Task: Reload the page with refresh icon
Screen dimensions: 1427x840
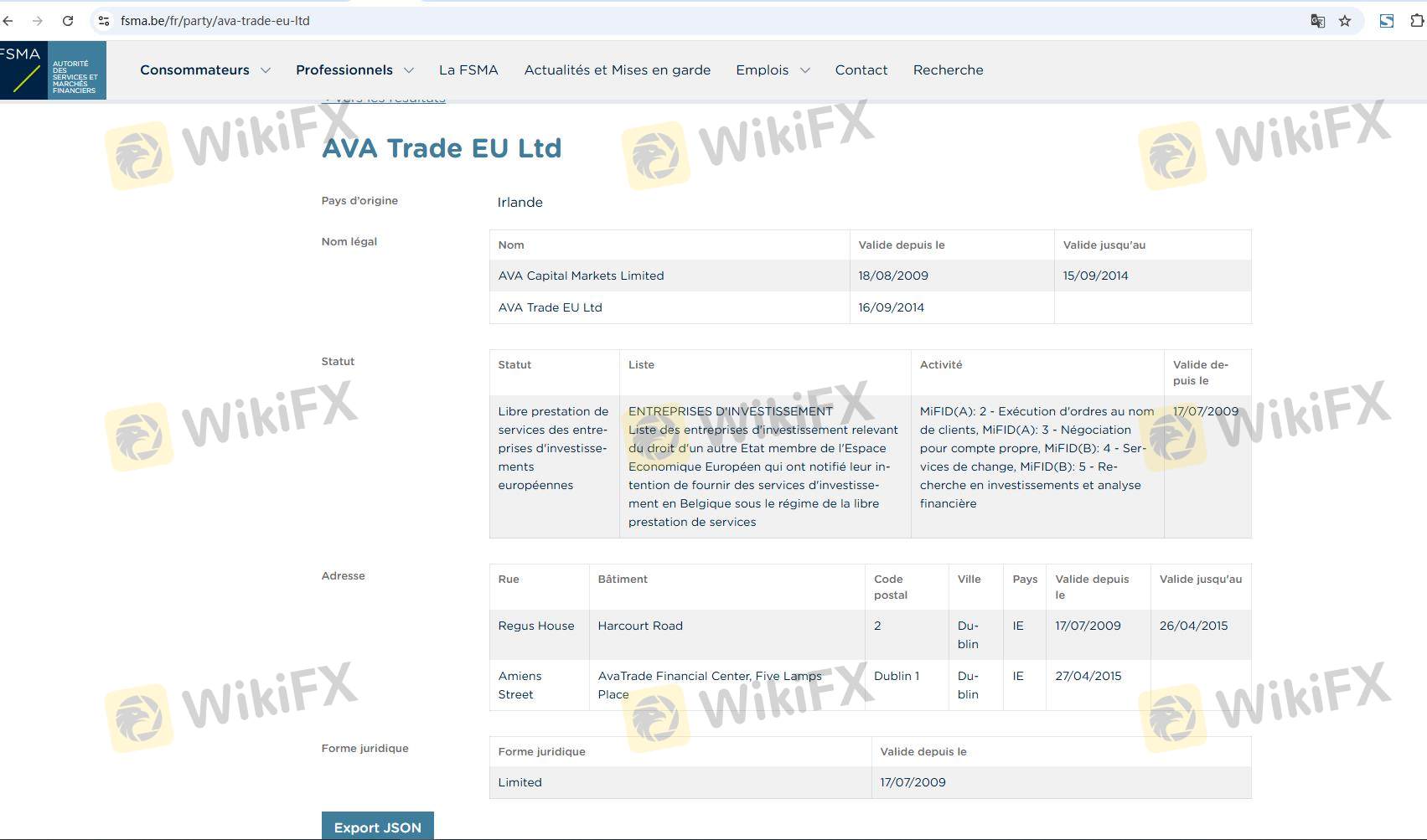Action: point(68,21)
